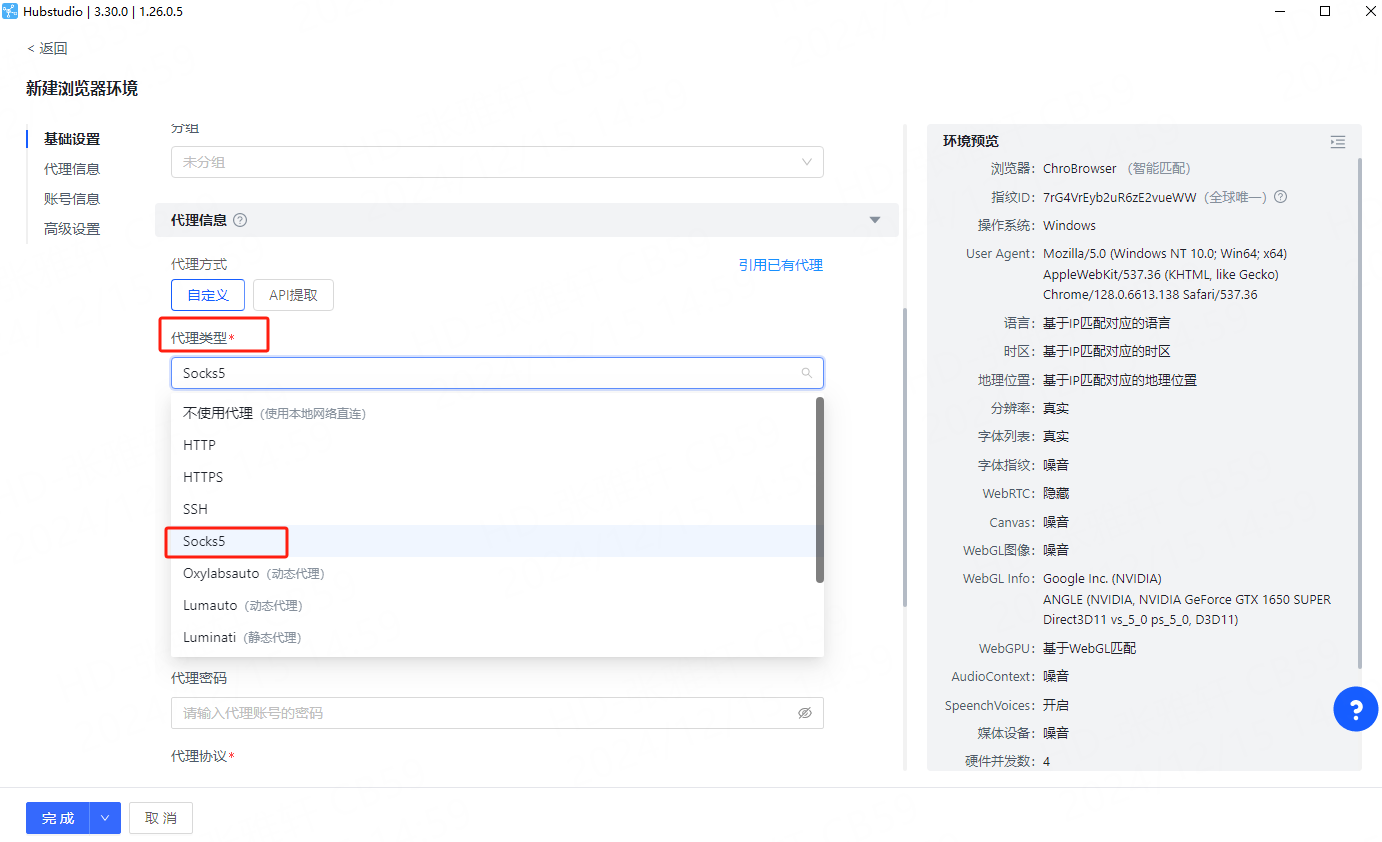The image size is (1382, 842).
Task: Click the blue help question mark icon
Action: (1355, 710)
